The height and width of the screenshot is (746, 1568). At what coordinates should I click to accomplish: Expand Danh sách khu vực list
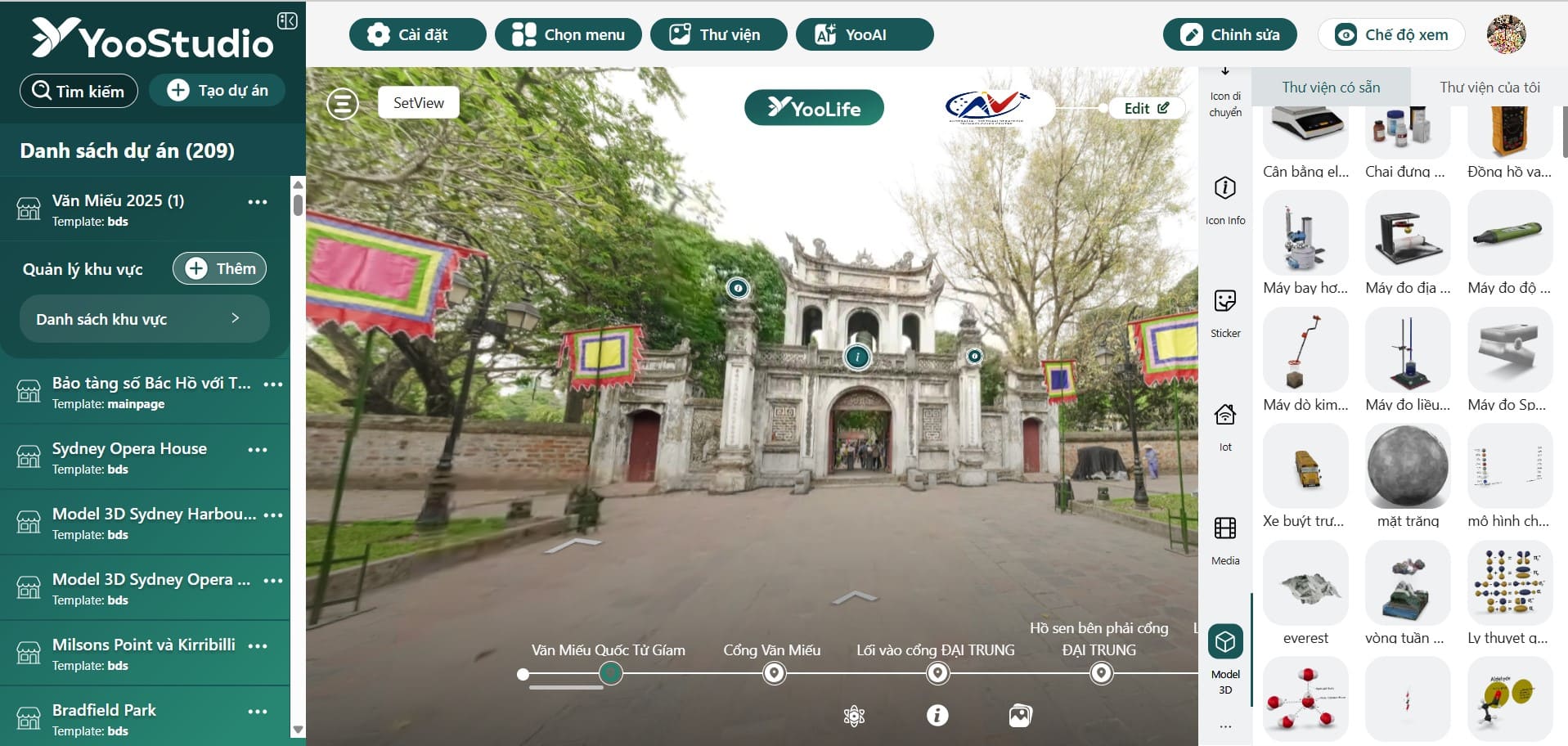click(x=145, y=319)
